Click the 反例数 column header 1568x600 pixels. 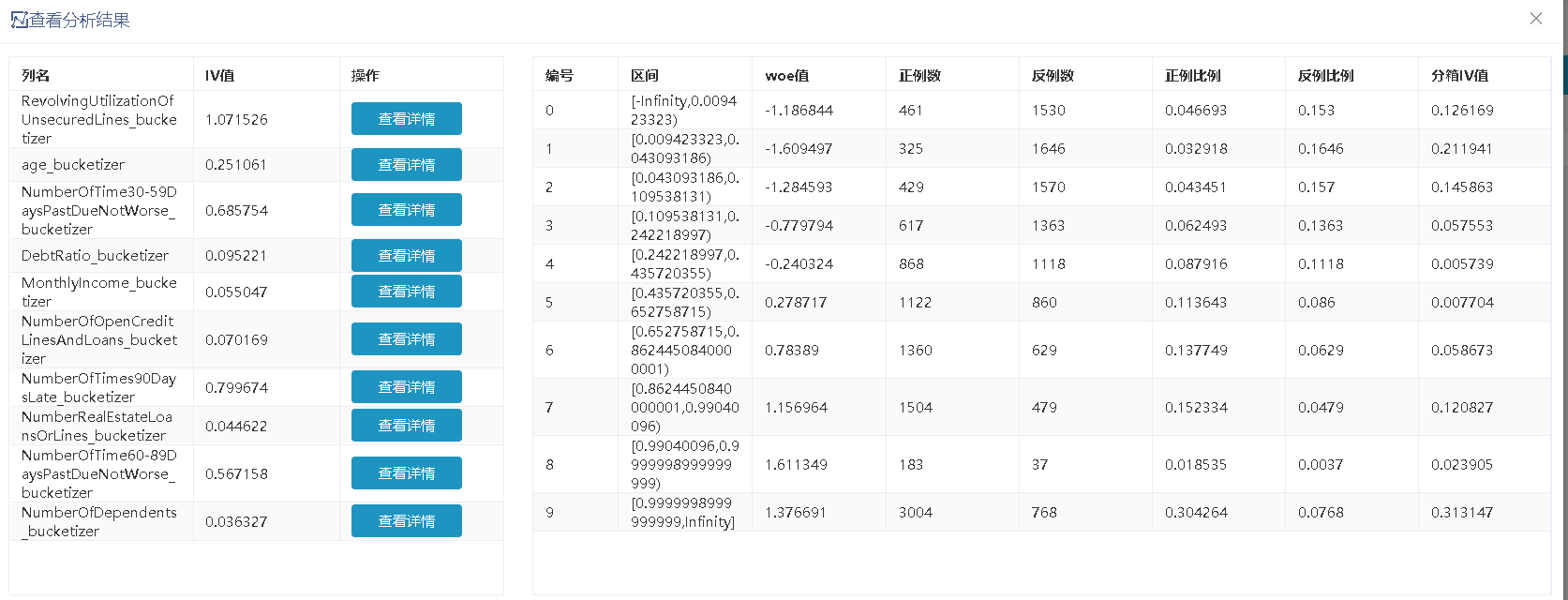1053,75
